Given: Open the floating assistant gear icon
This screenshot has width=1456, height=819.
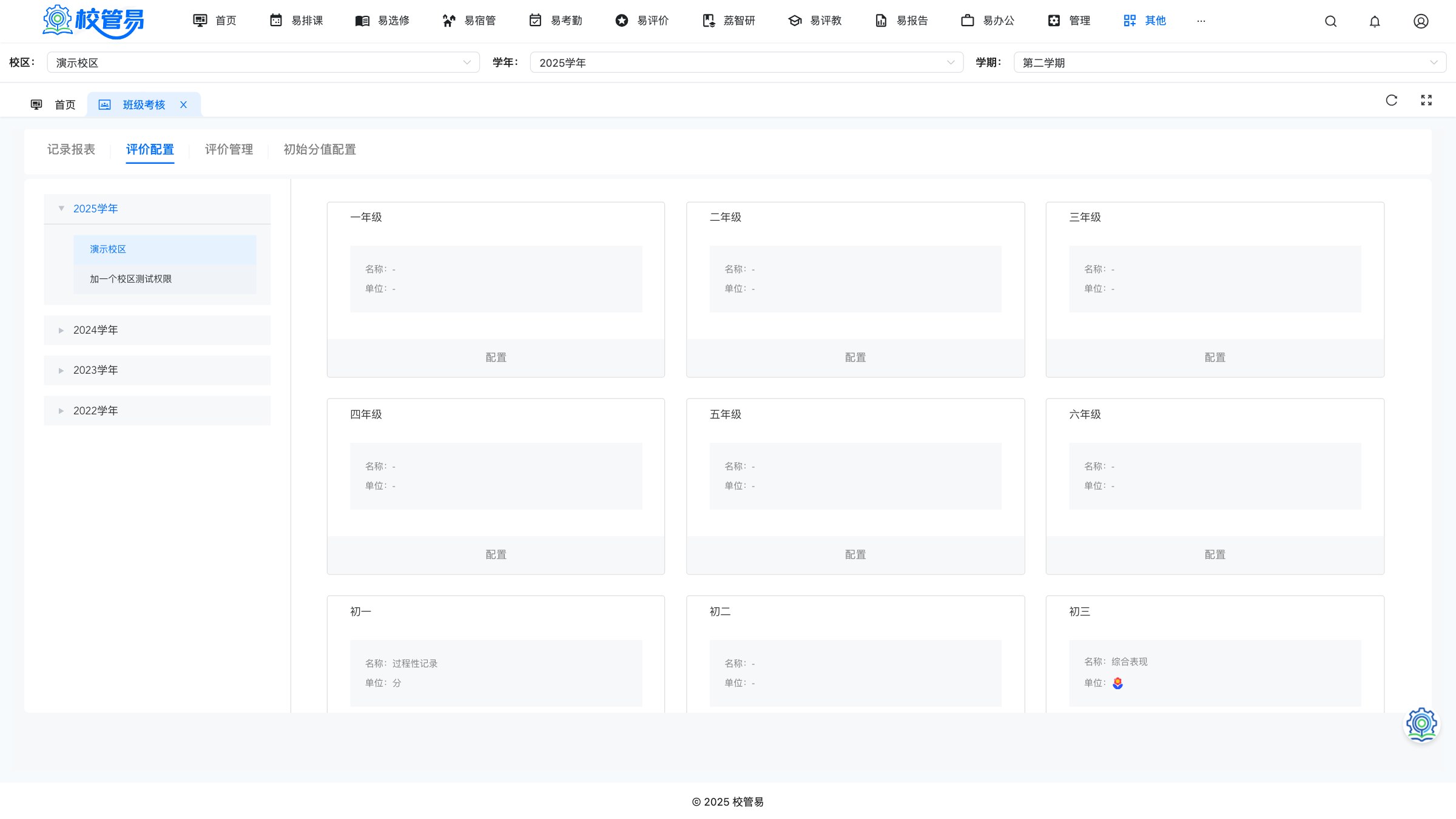Looking at the screenshot, I should pos(1421,724).
